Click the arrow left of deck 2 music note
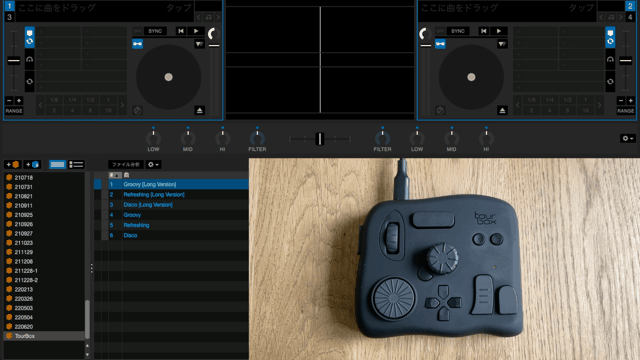 point(601,17)
